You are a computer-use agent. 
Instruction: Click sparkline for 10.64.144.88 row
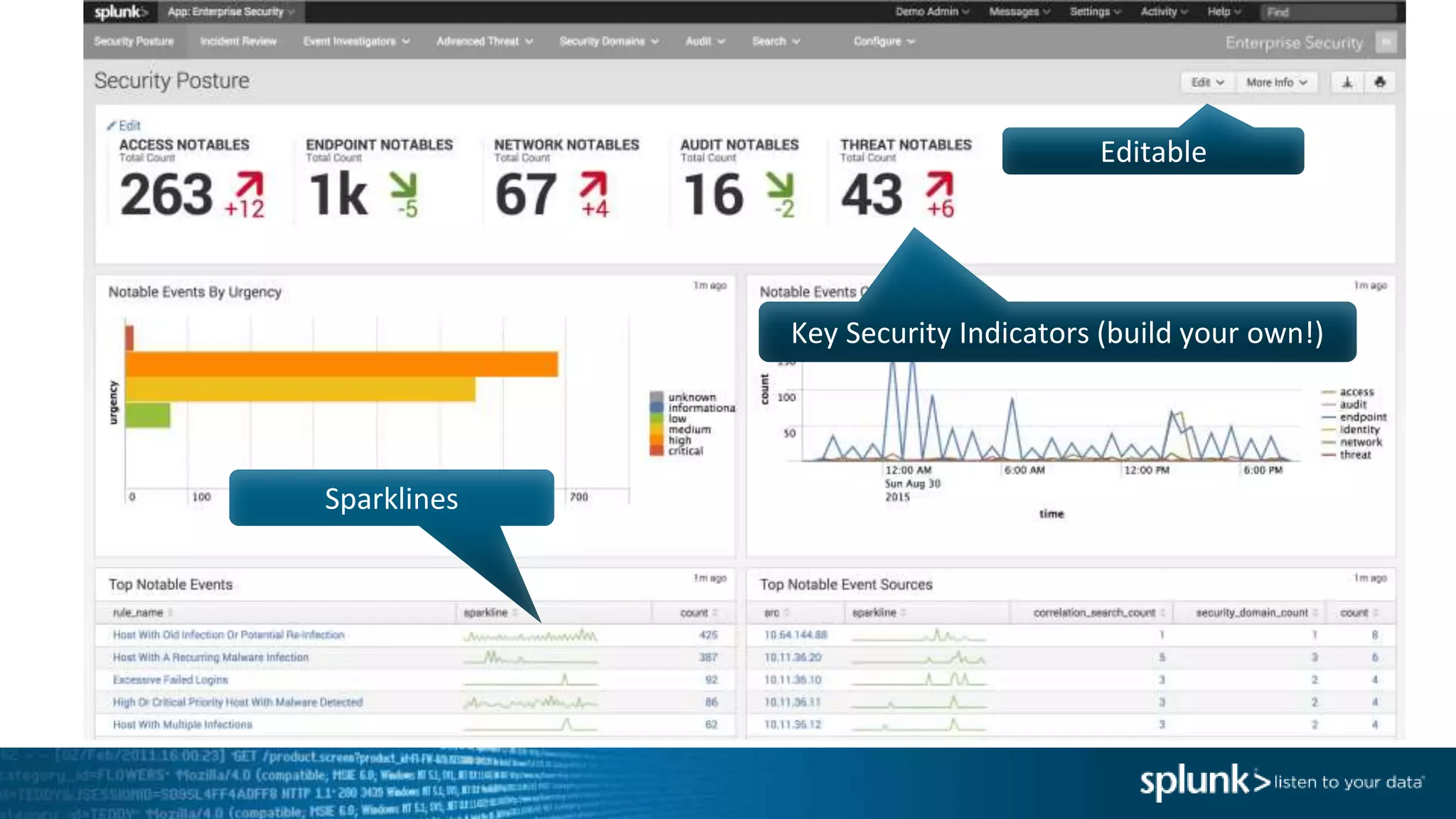pos(919,635)
